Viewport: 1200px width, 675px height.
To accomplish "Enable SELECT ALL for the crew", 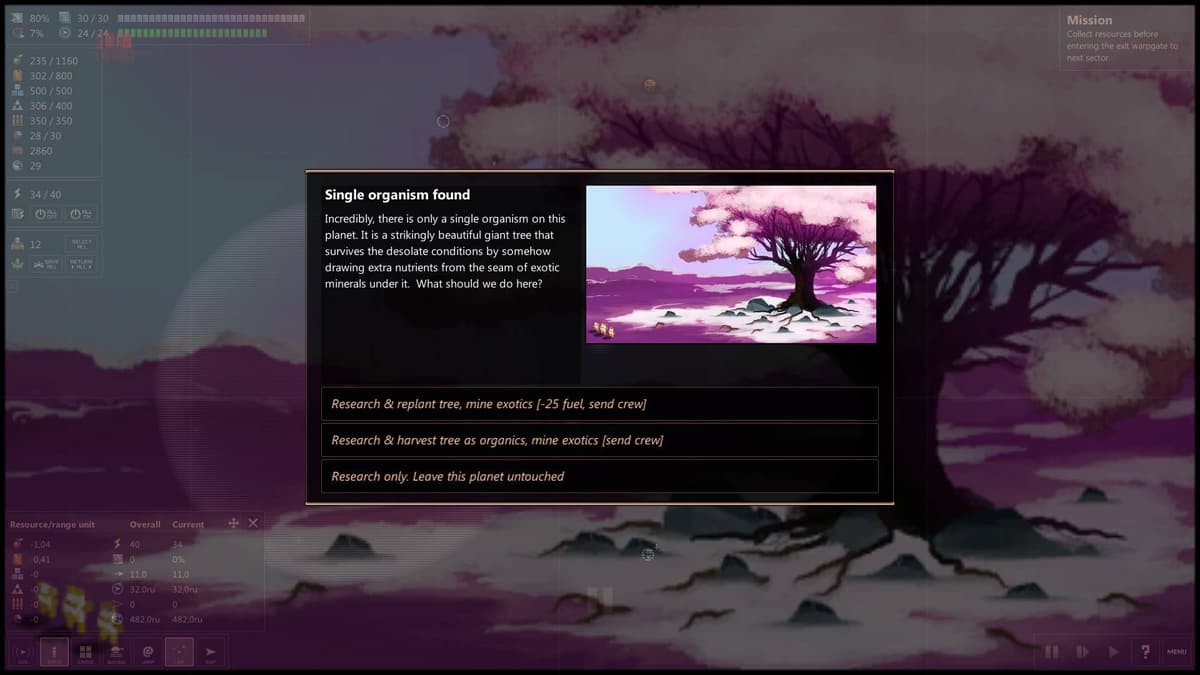I will pos(81,244).
